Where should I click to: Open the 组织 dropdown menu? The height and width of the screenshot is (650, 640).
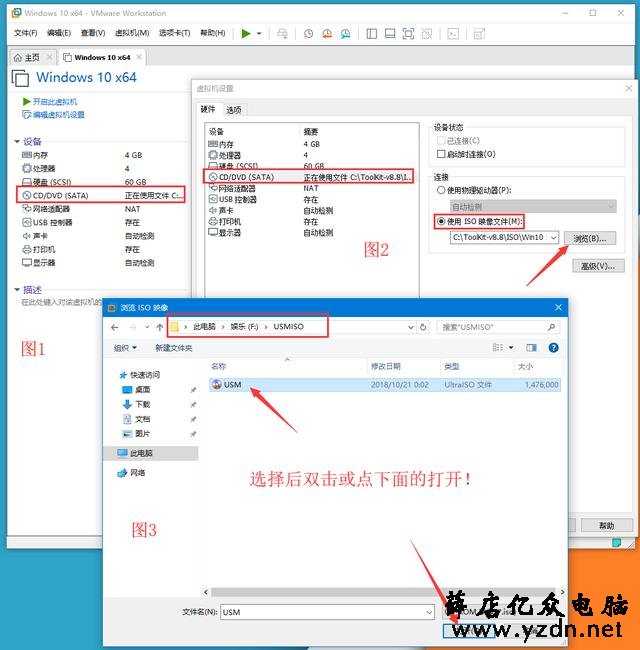click(125, 348)
